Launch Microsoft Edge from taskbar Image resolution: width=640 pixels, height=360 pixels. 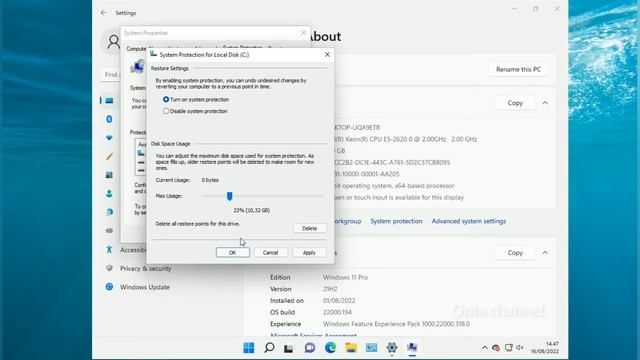(330, 347)
